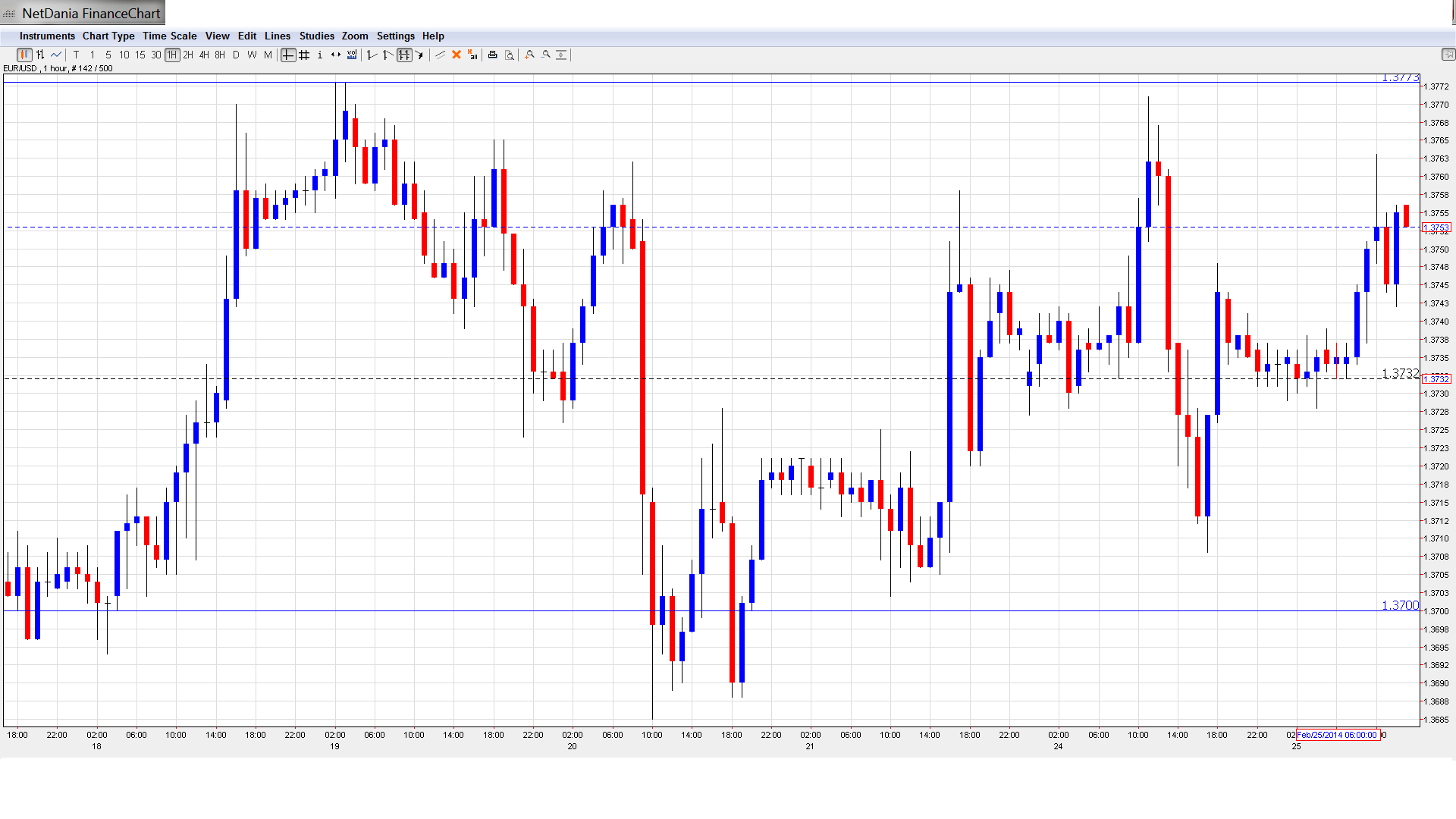Screen dimensions: 1456x819
Task: Toggle the horizontal levels drawing tool
Action: 404,55
